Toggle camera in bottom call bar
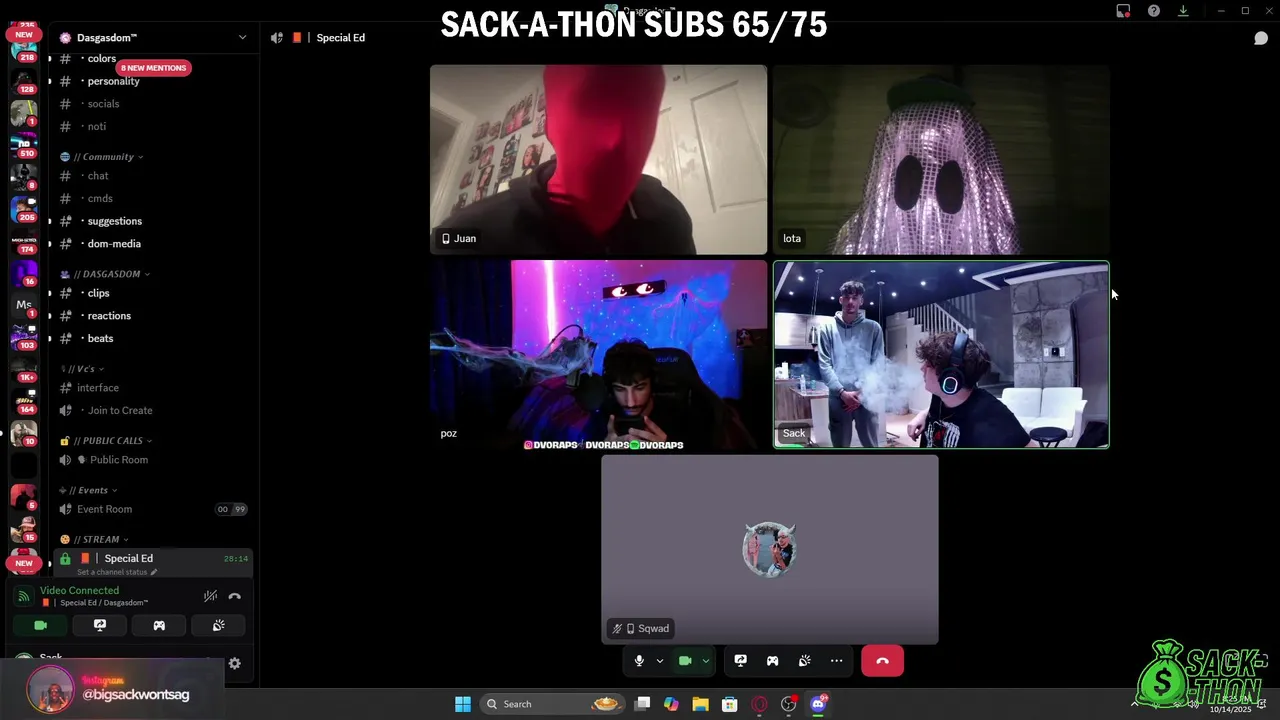Image resolution: width=1280 pixels, height=720 pixels. (685, 661)
